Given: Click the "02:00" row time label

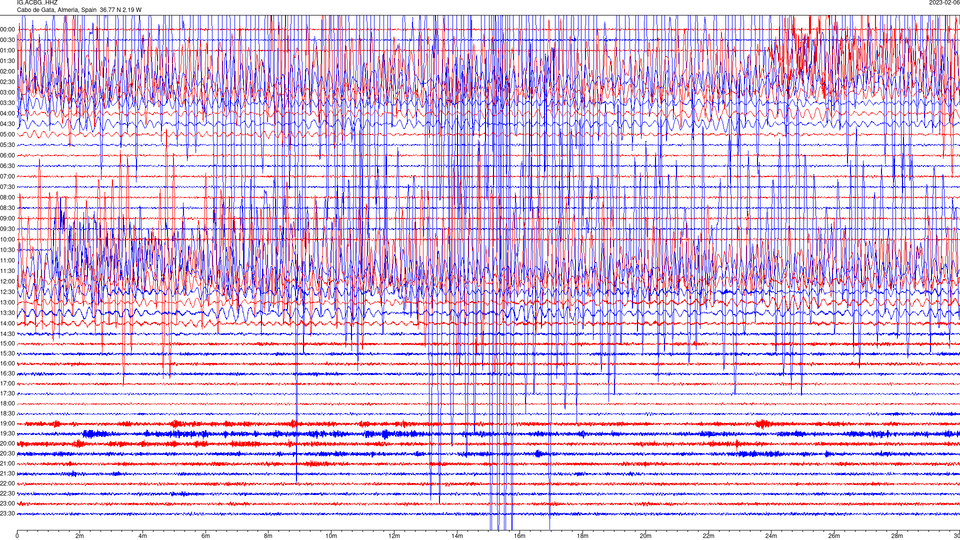Looking at the screenshot, I should [x=7, y=72].
